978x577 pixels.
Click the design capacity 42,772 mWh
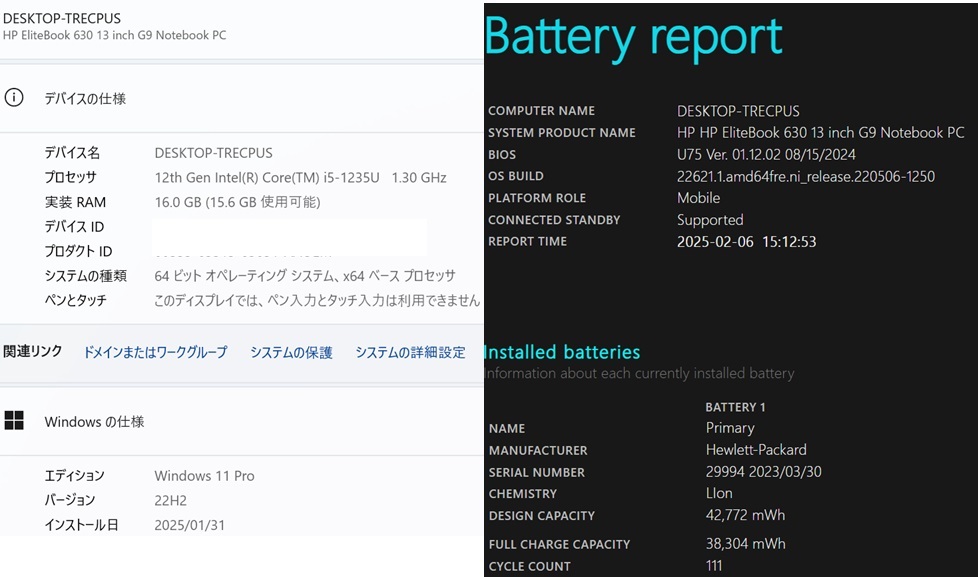click(745, 515)
